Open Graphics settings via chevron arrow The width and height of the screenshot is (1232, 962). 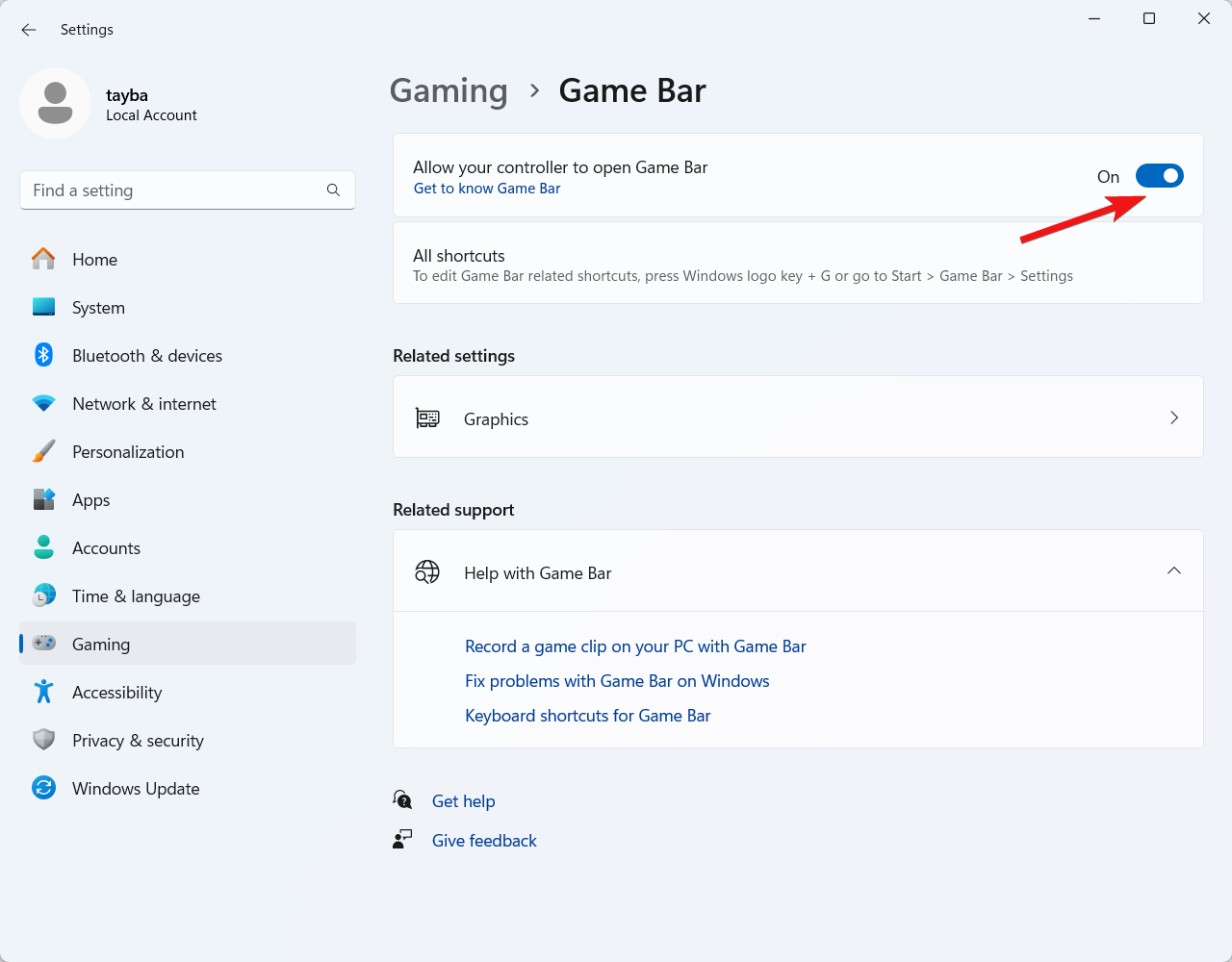pyautogui.click(x=1173, y=418)
